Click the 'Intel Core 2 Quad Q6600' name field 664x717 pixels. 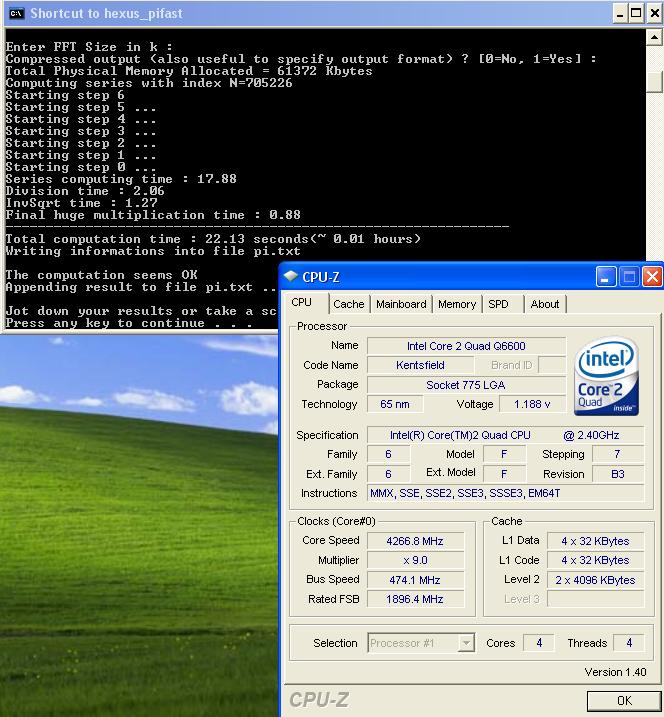[466, 346]
